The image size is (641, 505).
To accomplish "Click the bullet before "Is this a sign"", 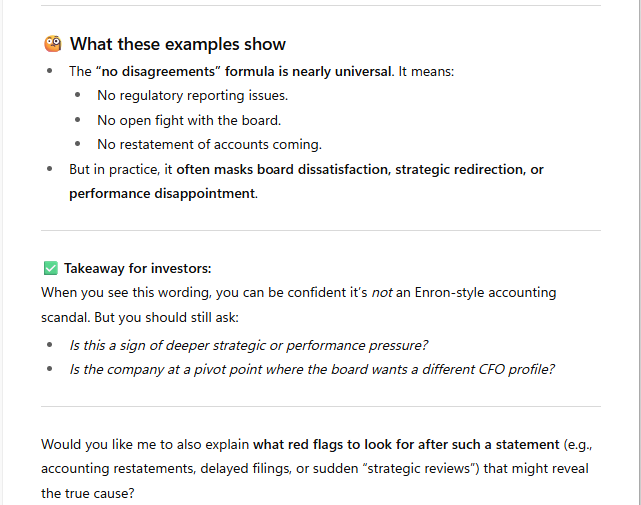I will point(51,345).
